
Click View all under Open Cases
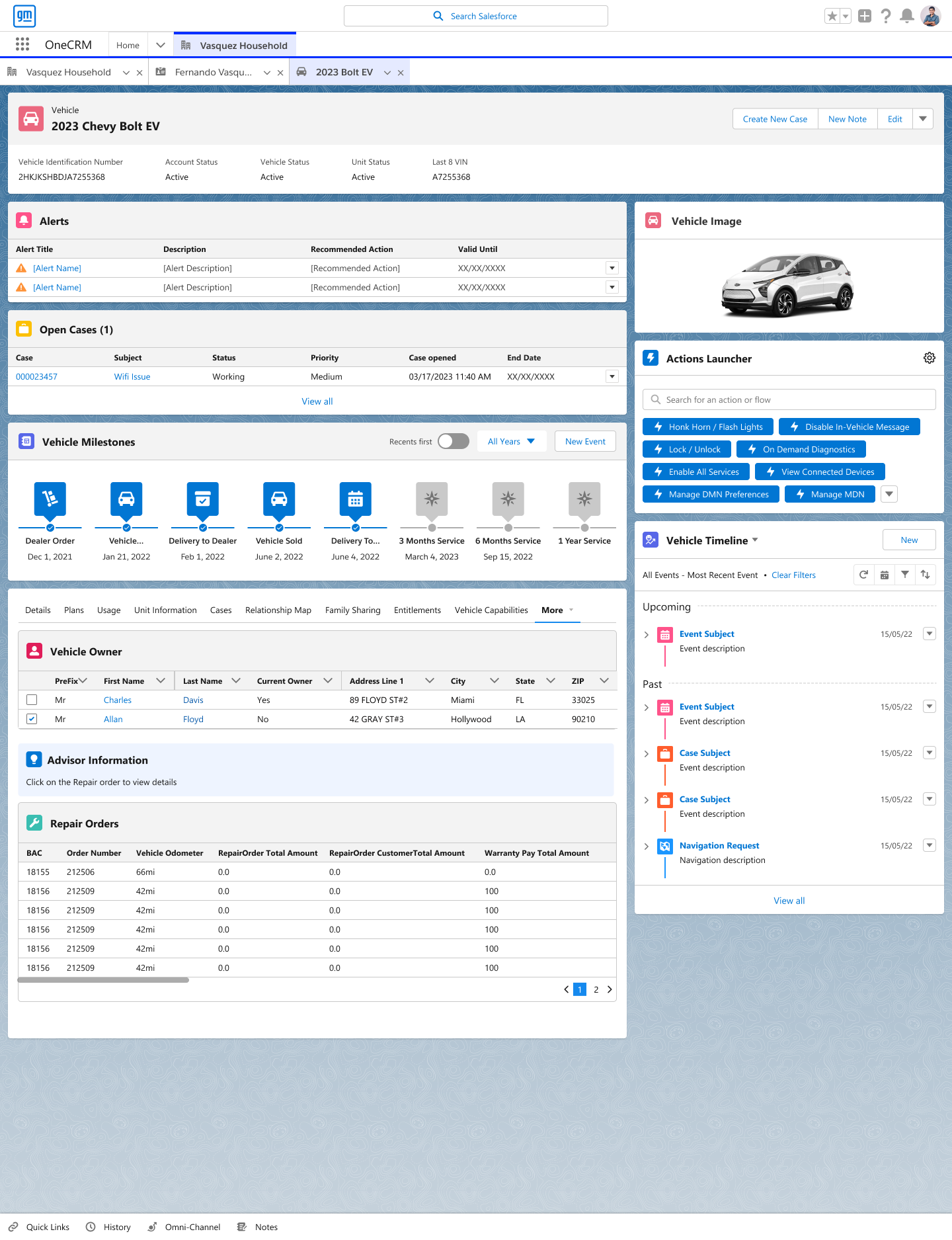[x=317, y=401]
